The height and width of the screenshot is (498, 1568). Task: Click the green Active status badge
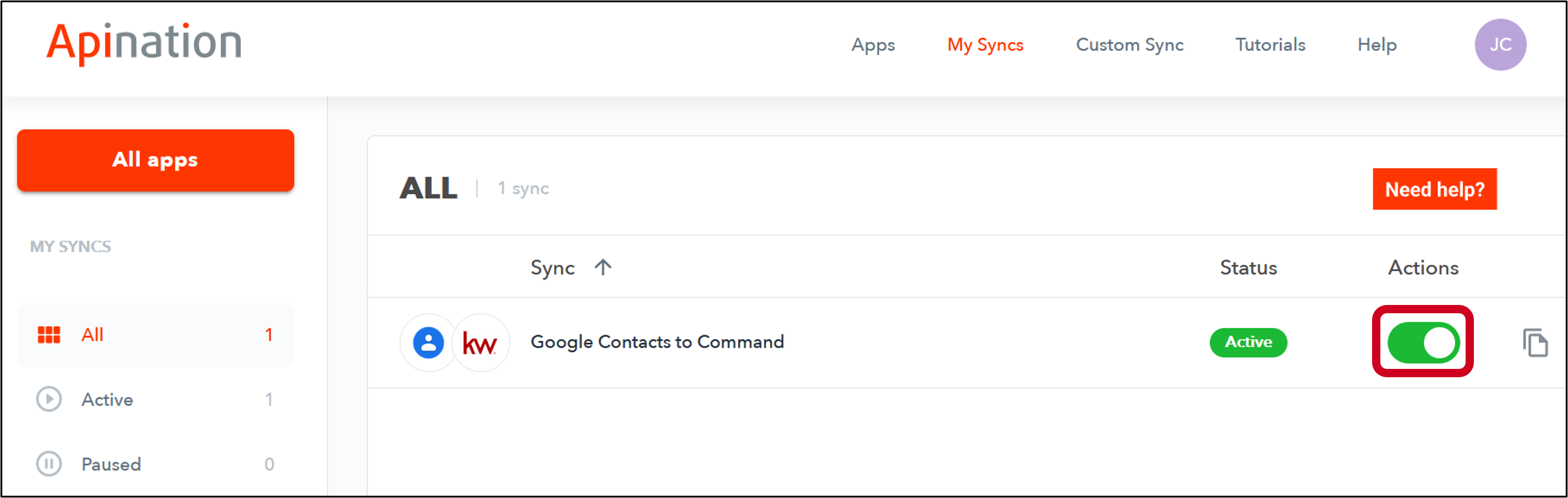(1248, 342)
